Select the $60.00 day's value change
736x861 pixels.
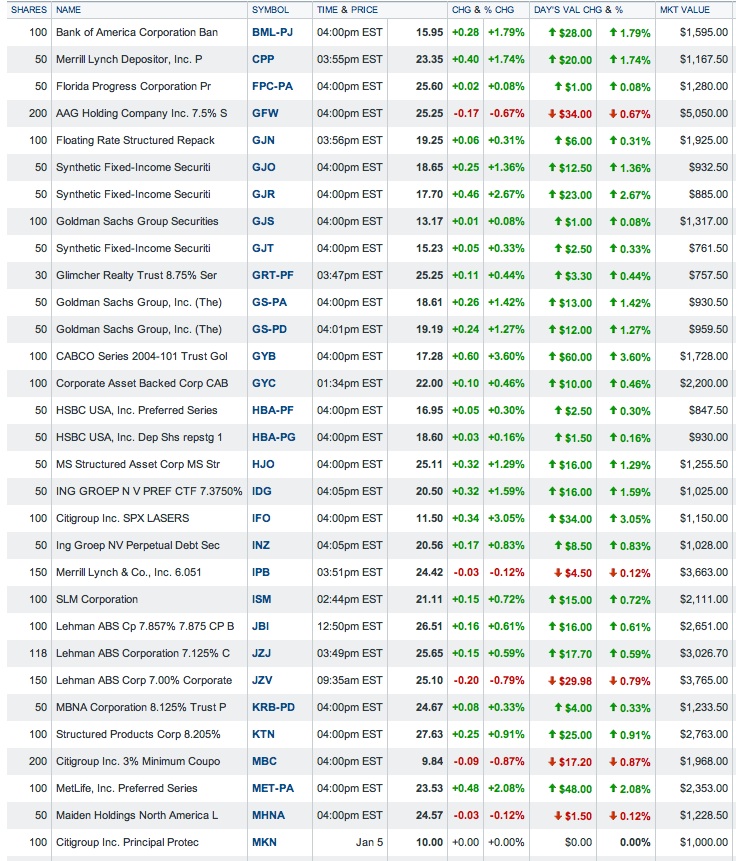570,357
